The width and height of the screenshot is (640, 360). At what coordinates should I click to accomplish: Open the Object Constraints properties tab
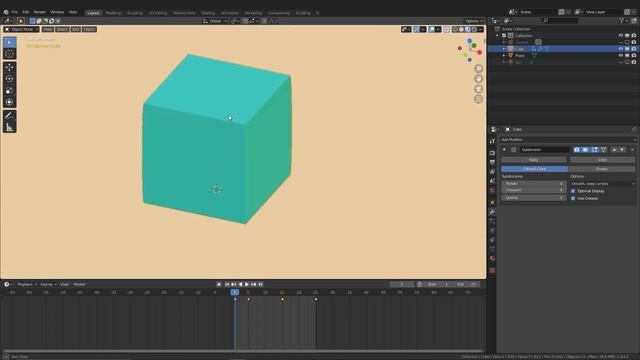point(492,240)
